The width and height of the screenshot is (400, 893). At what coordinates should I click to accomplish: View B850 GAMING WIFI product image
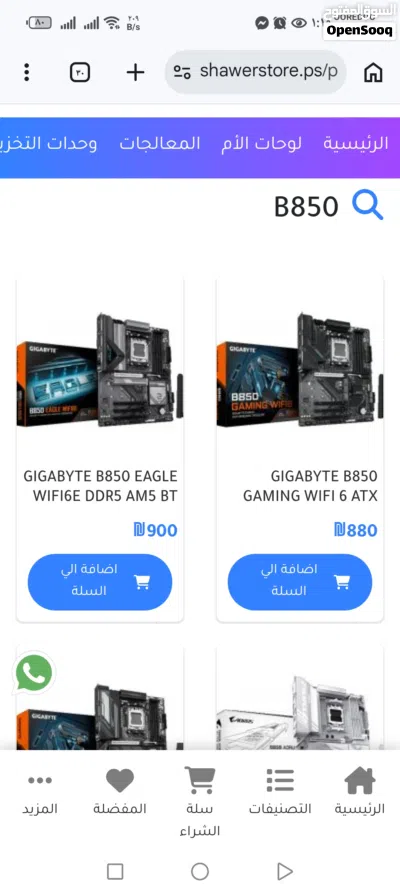(300, 369)
